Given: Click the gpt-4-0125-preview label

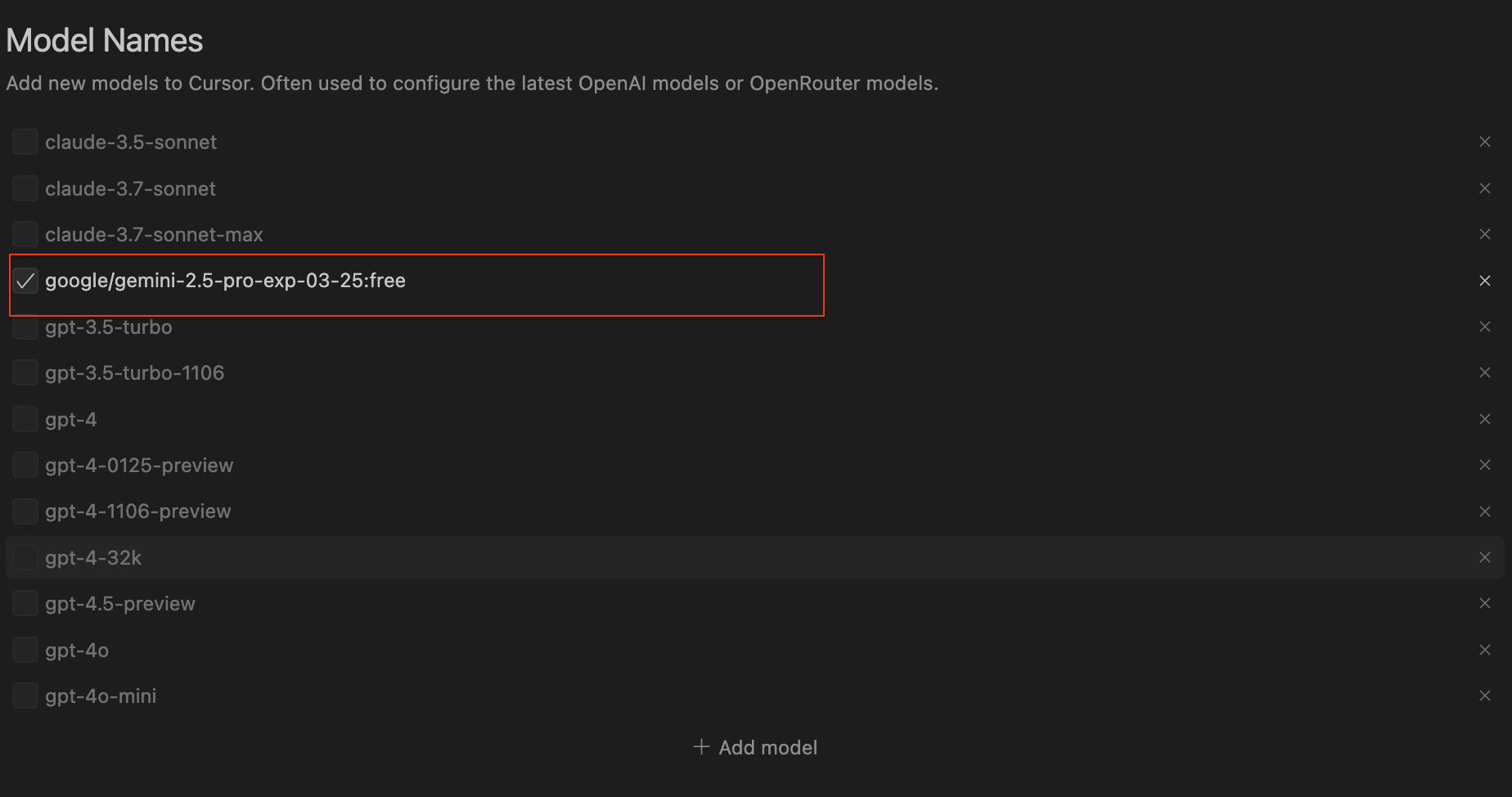Looking at the screenshot, I should [139, 466].
